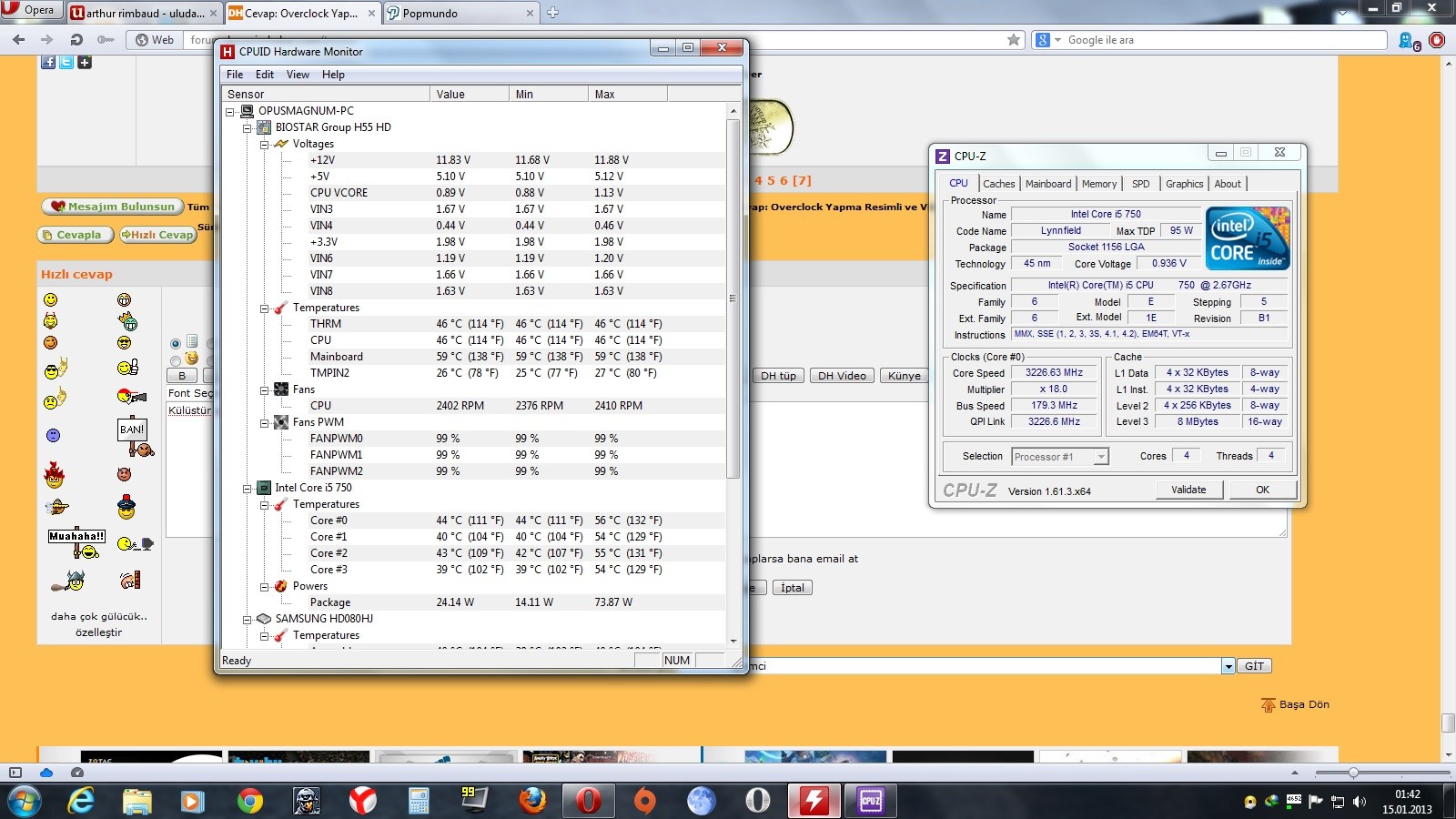Click the Google ile ara search field
The height and width of the screenshot is (819, 1456).
point(1224,40)
